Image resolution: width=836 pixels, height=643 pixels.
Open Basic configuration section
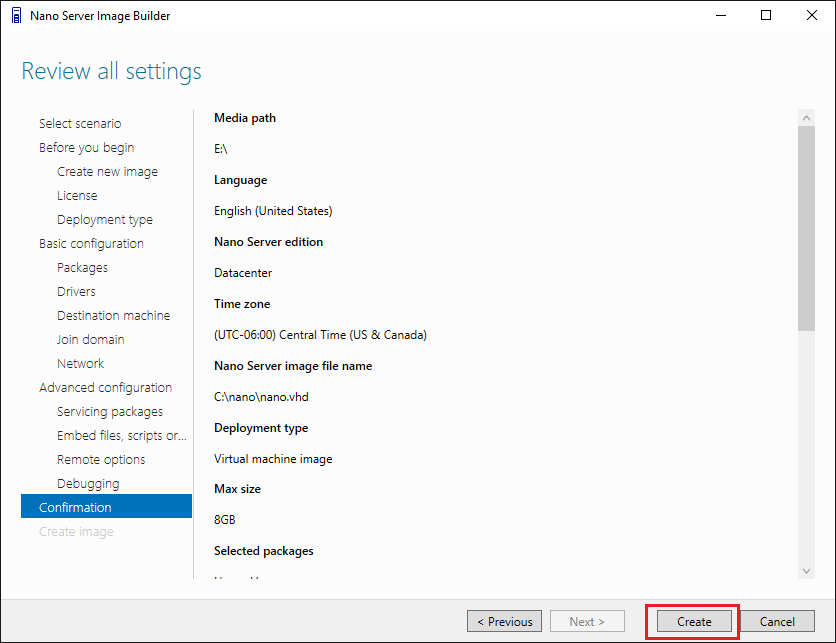(91, 244)
